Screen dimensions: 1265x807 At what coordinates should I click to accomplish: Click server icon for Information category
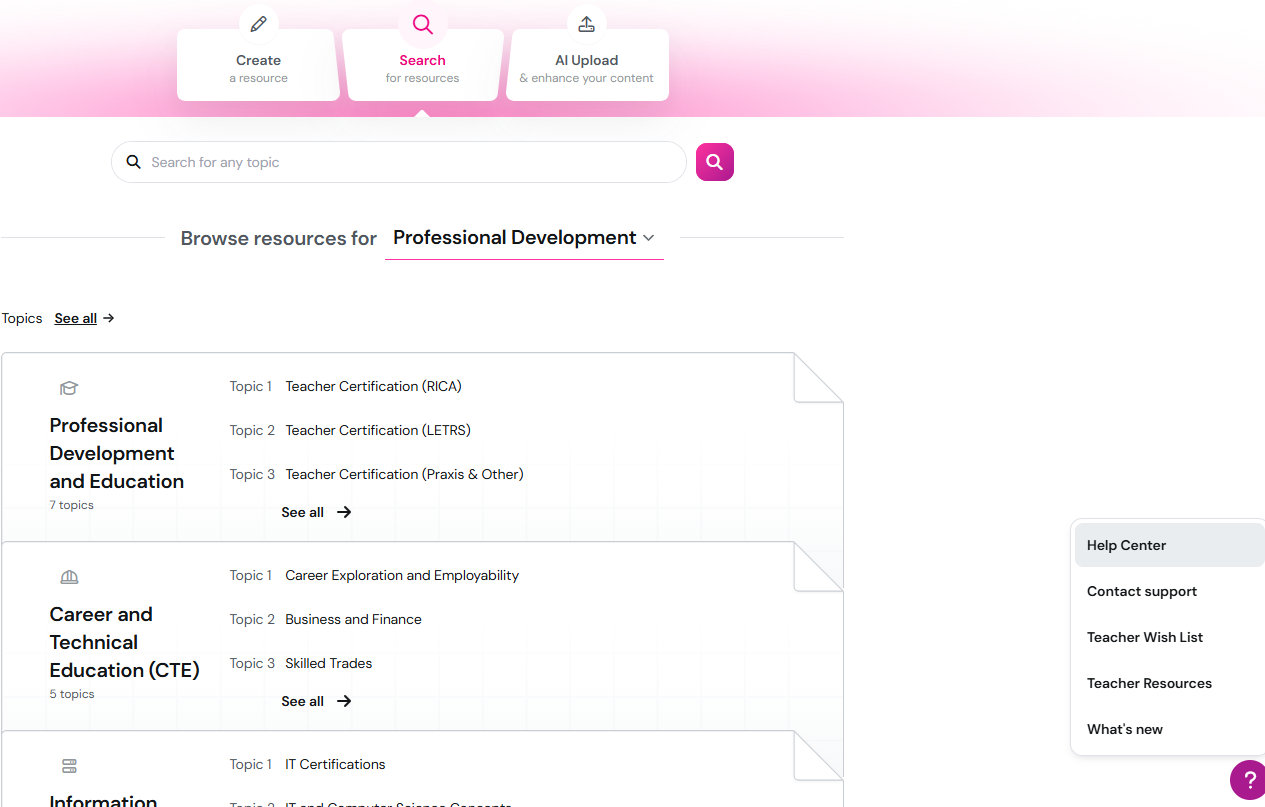click(69, 766)
